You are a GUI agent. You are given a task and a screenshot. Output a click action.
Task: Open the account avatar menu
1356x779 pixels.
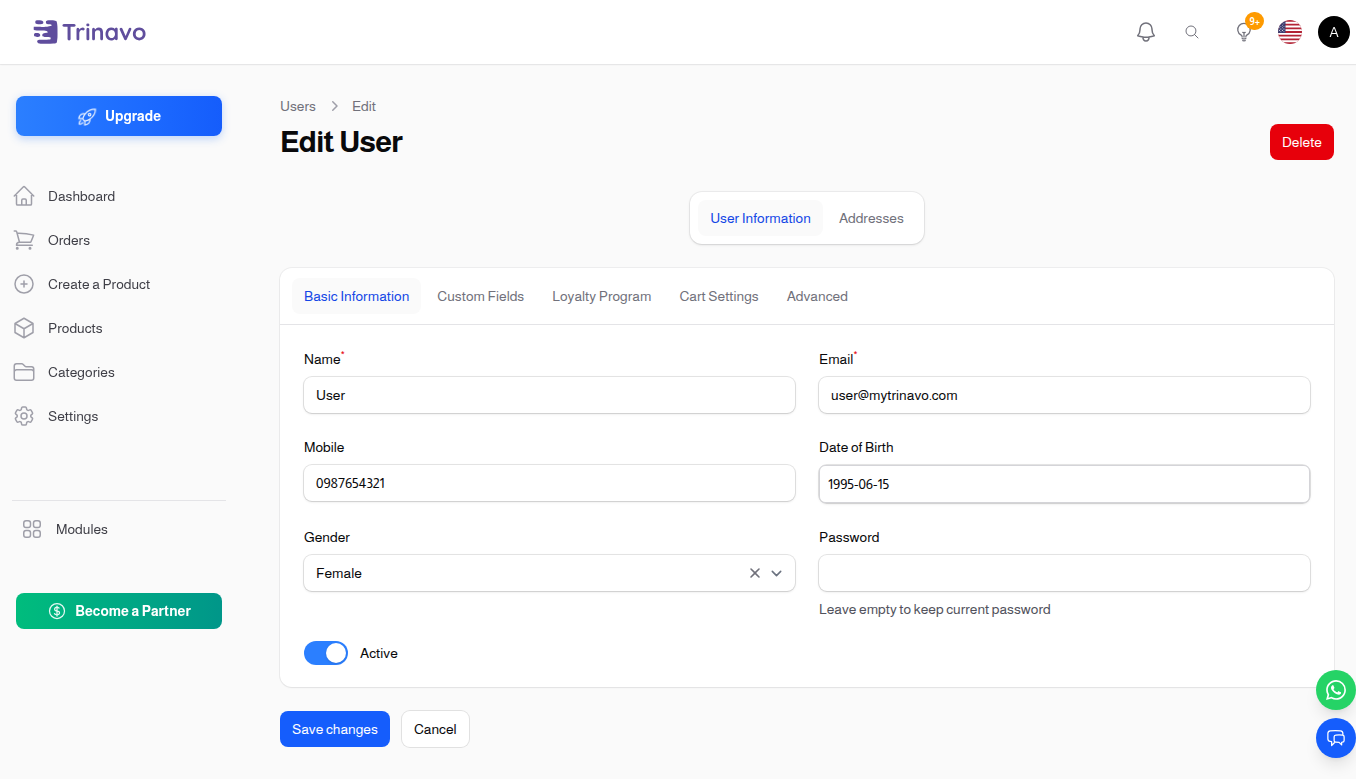pyautogui.click(x=1334, y=32)
